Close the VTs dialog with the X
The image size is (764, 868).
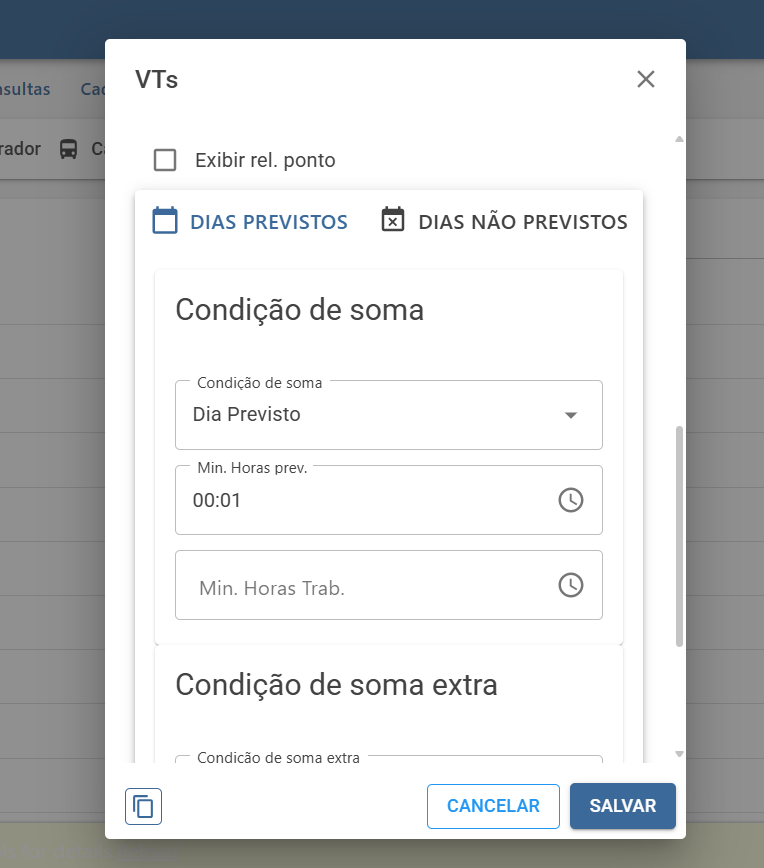click(x=646, y=79)
